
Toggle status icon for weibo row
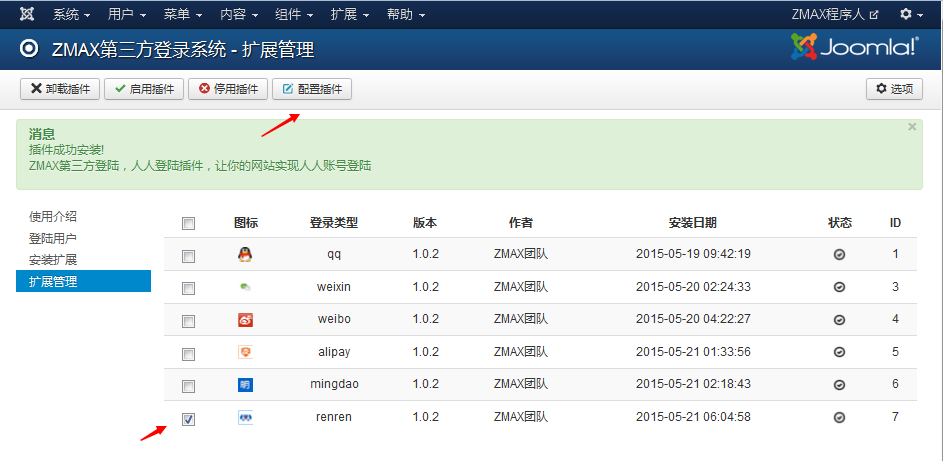(x=840, y=320)
